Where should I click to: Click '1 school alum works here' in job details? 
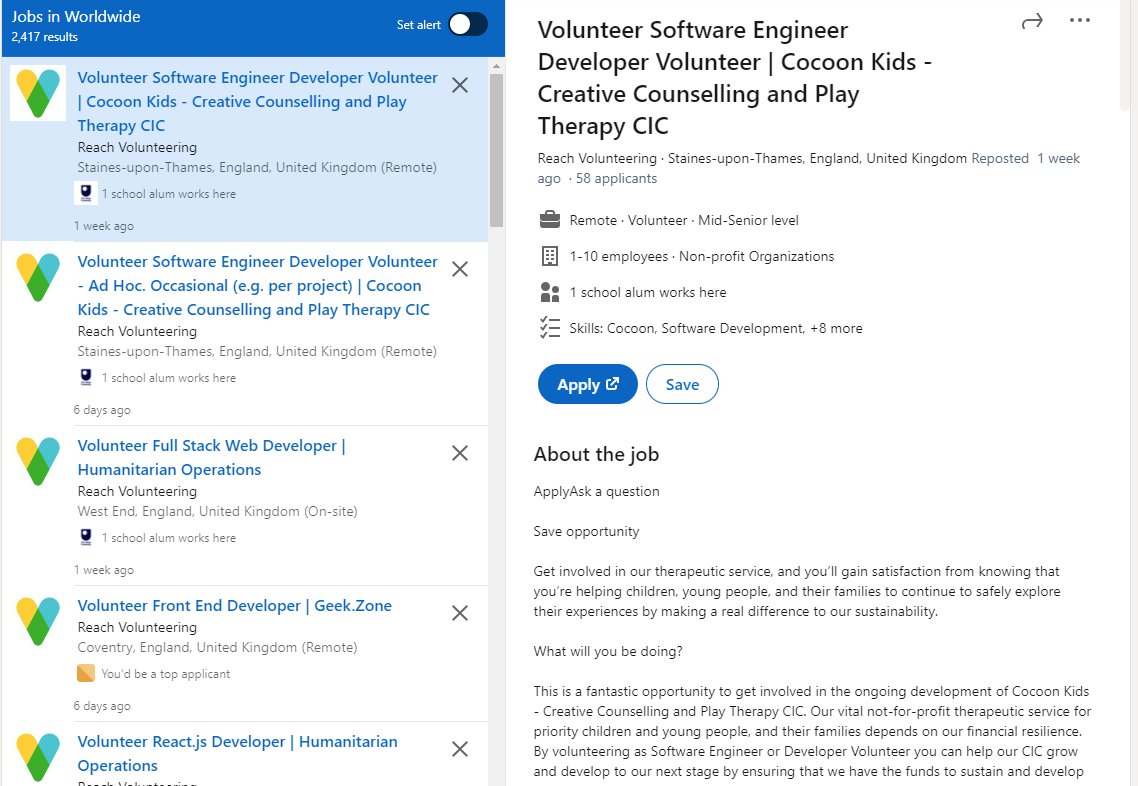point(647,292)
